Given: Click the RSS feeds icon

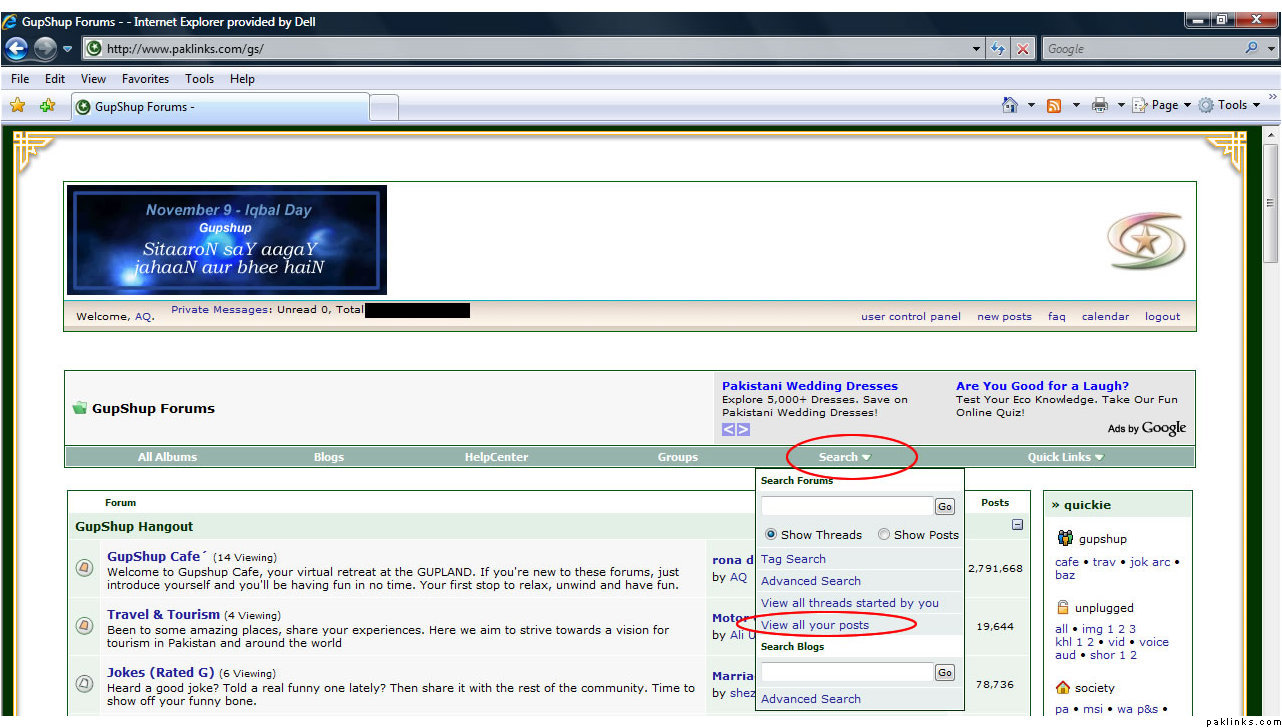Looking at the screenshot, I should [1054, 105].
